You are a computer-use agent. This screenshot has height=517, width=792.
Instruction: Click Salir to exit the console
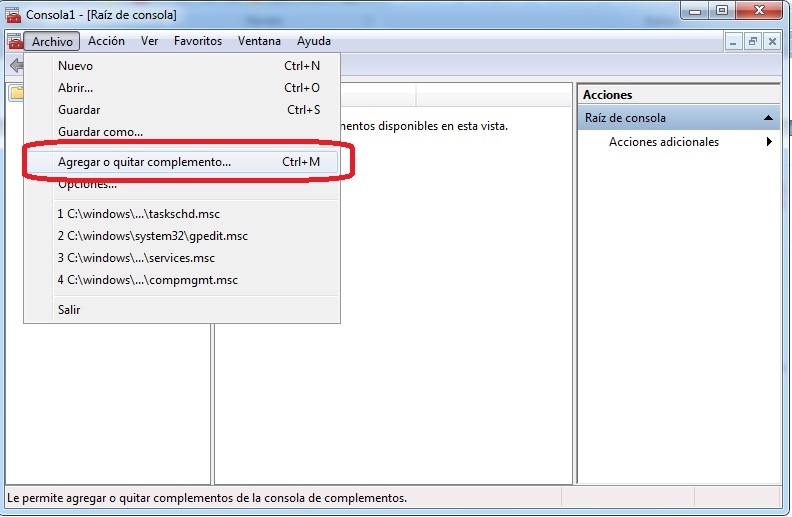pos(69,310)
